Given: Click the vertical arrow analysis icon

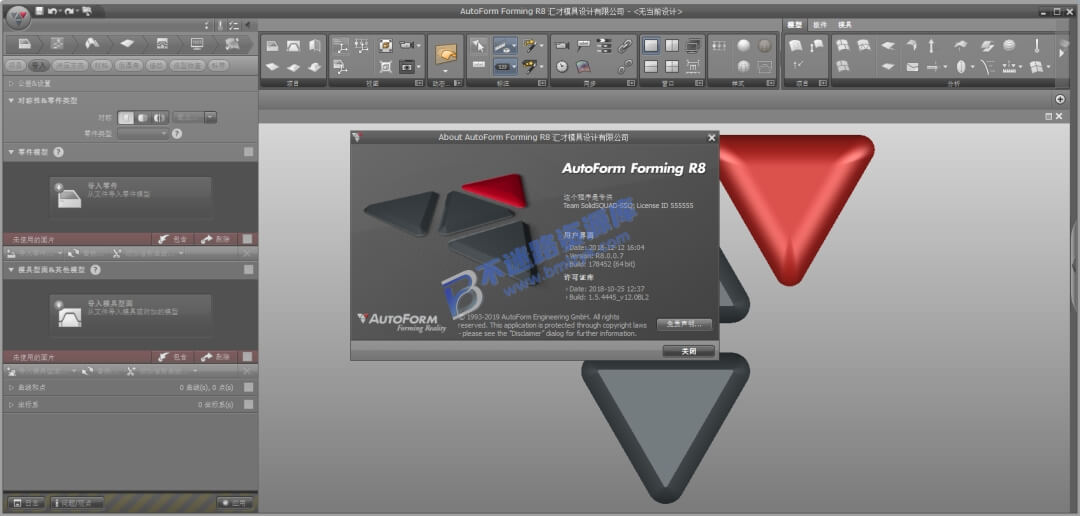Looking at the screenshot, I should click(931, 45).
